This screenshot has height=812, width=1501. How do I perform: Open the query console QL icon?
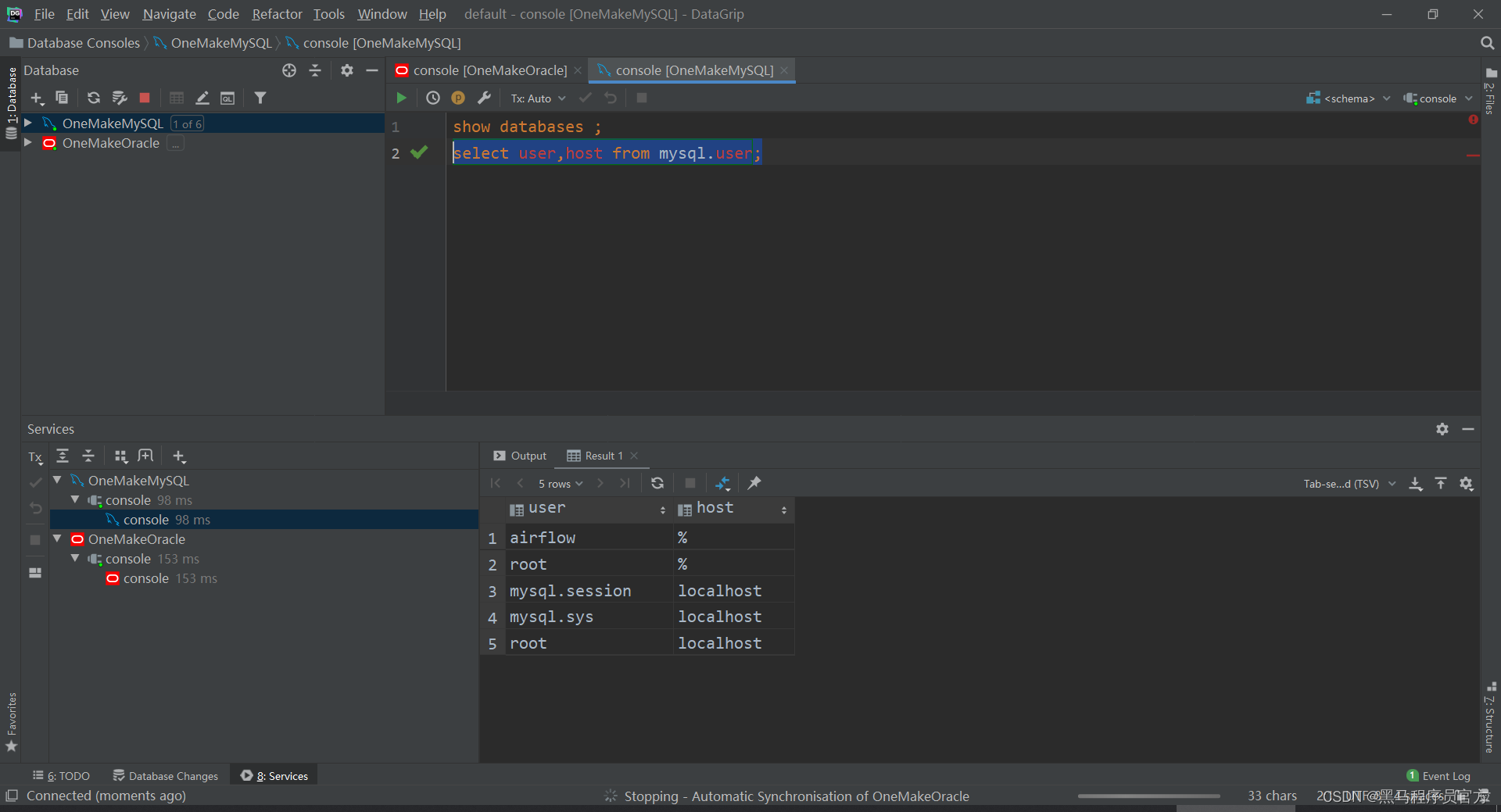tap(227, 98)
